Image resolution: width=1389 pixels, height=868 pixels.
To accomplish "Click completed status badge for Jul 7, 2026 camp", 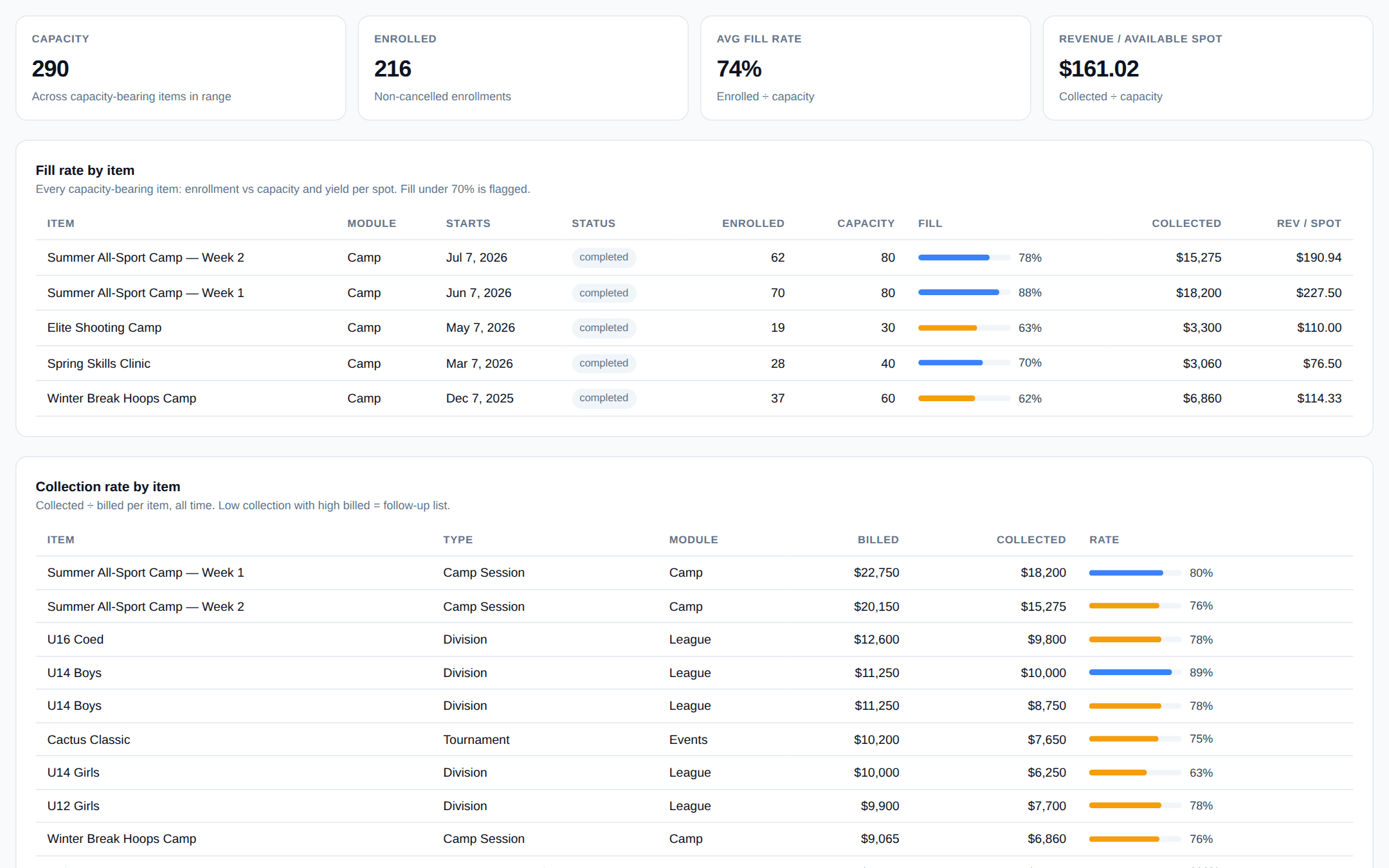I will [604, 257].
